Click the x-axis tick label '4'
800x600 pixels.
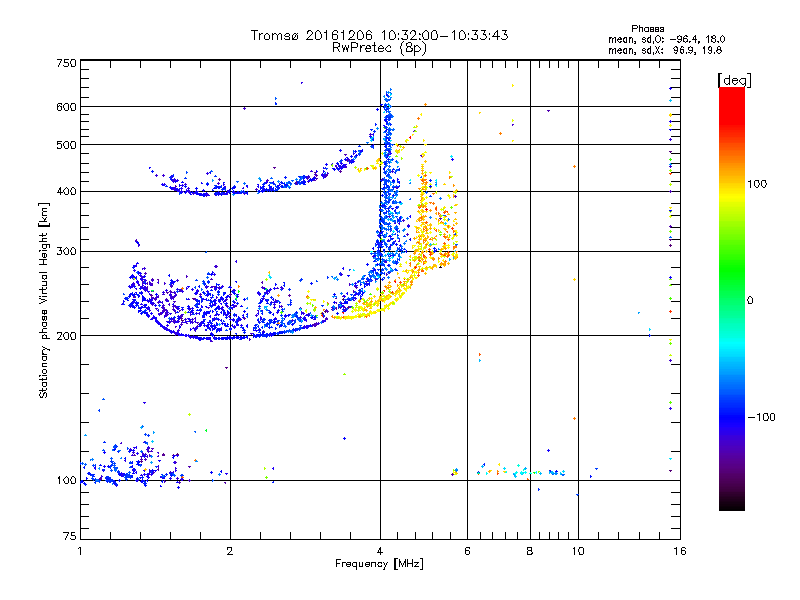pos(380,551)
